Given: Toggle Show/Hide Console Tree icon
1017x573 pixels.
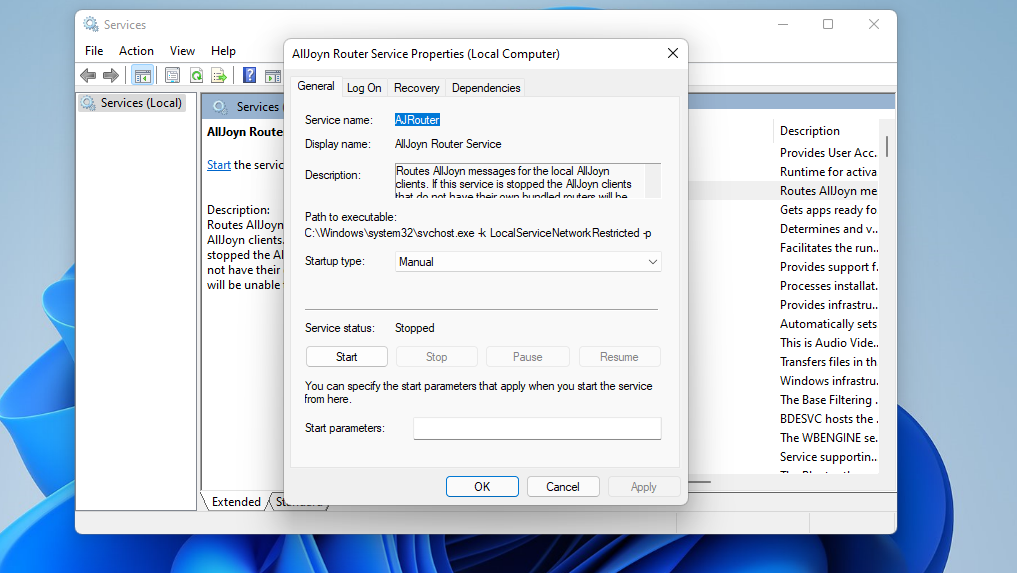Looking at the screenshot, I should [x=142, y=75].
